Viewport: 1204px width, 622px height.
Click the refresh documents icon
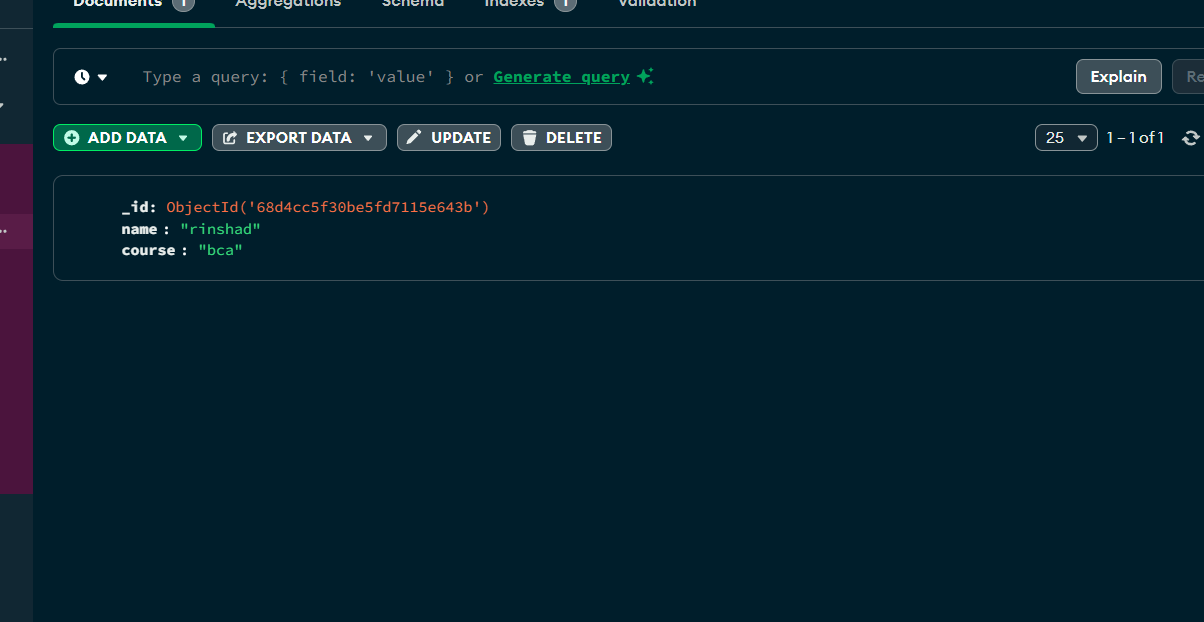(1190, 137)
